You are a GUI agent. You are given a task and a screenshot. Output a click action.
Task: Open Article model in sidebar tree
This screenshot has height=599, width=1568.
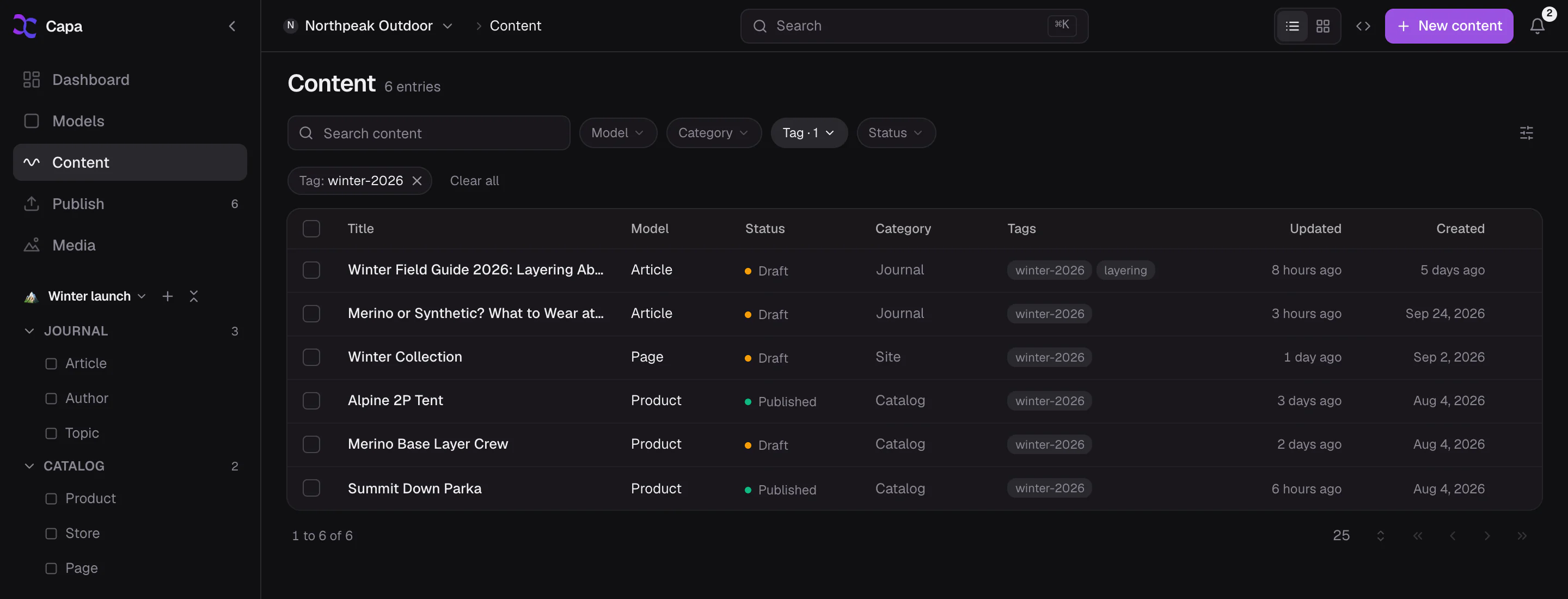(85, 363)
